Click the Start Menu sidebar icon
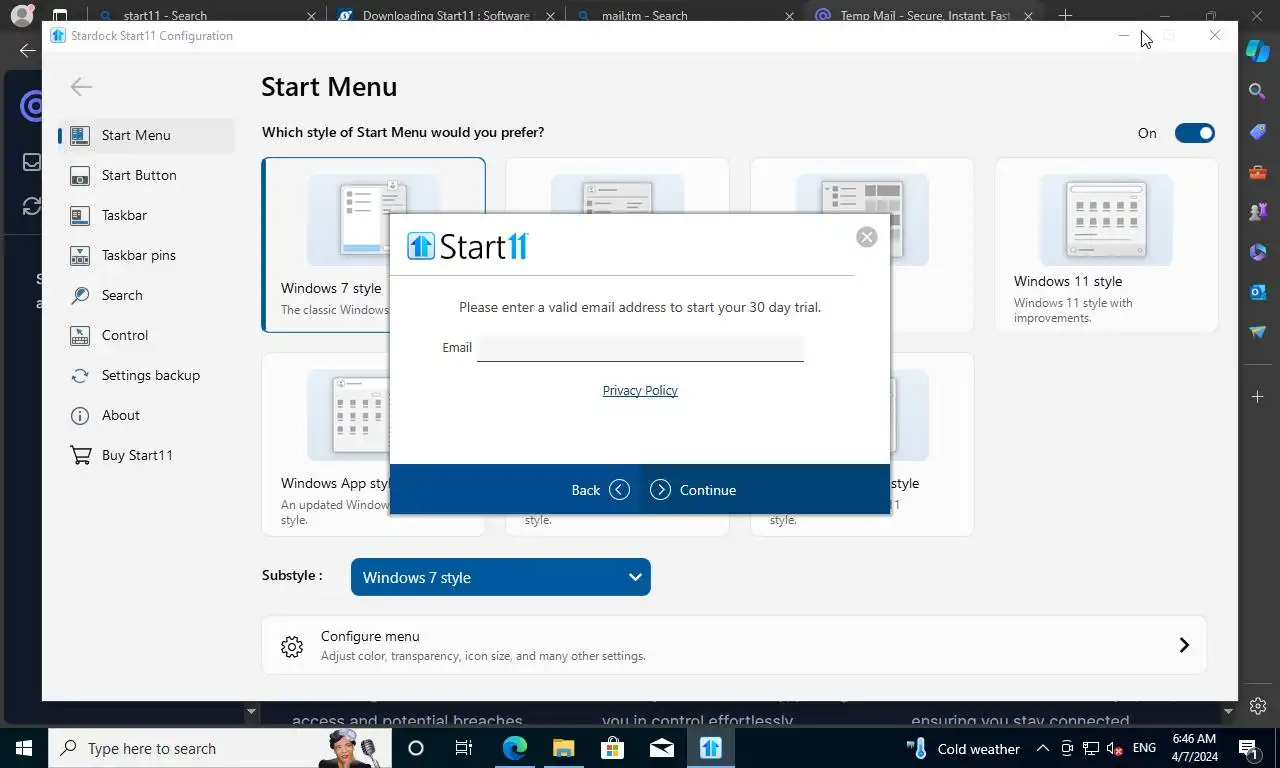The width and height of the screenshot is (1280, 768). 80,135
